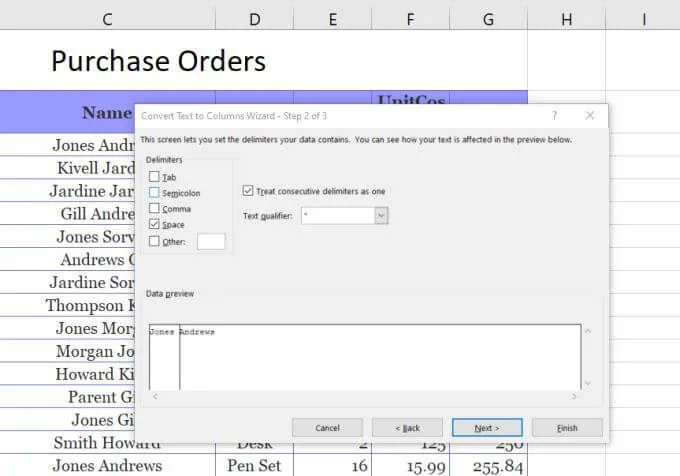
Task: Select column H header
Action: click(567, 19)
